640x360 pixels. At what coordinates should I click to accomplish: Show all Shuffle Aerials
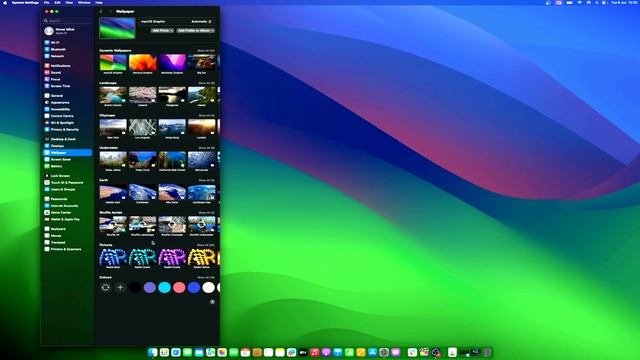pos(206,213)
